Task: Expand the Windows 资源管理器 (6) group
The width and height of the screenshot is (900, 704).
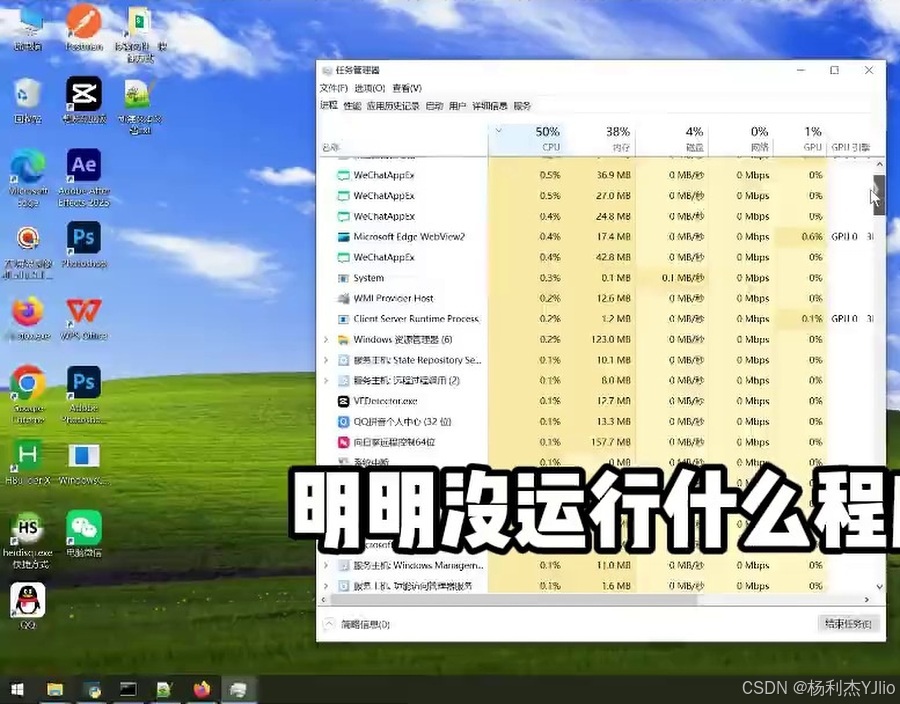Action: click(326, 340)
